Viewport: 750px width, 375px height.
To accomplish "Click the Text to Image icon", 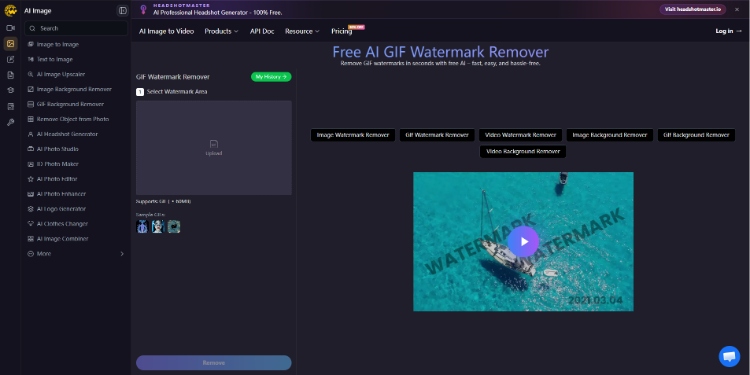I will 31,59.
